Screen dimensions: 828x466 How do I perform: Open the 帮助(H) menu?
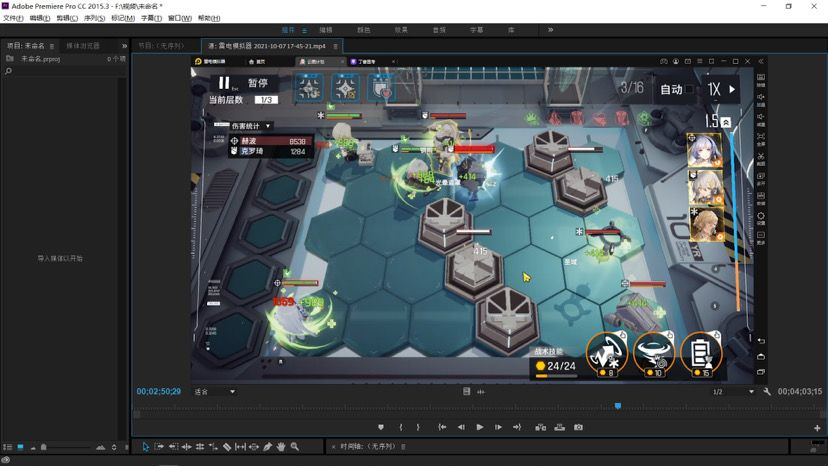[x=209, y=18]
